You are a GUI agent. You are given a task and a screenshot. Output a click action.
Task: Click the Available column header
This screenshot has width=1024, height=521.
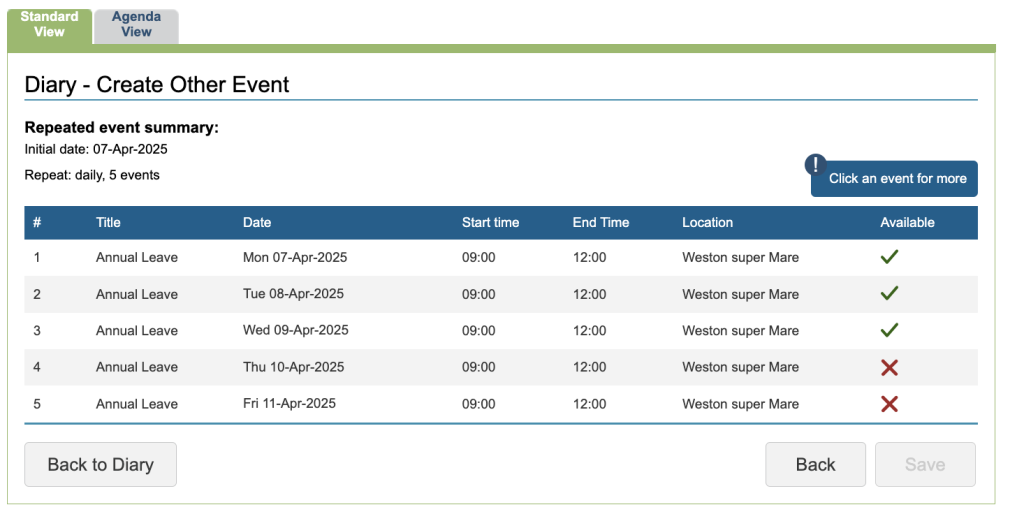(907, 222)
